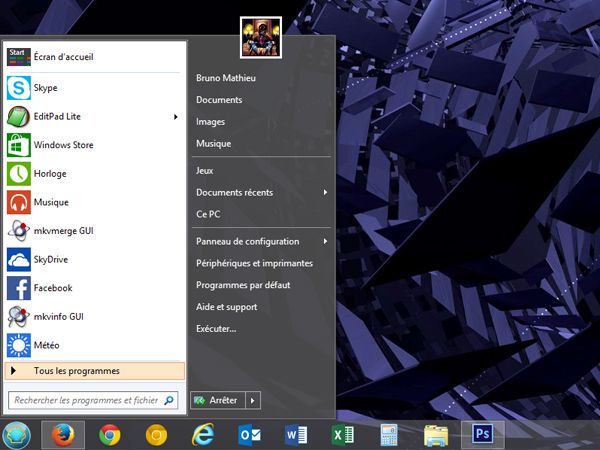Image resolution: width=600 pixels, height=450 pixels.
Task: Open the Calculator from the taskbar
Action: click(x=389, y=435)
